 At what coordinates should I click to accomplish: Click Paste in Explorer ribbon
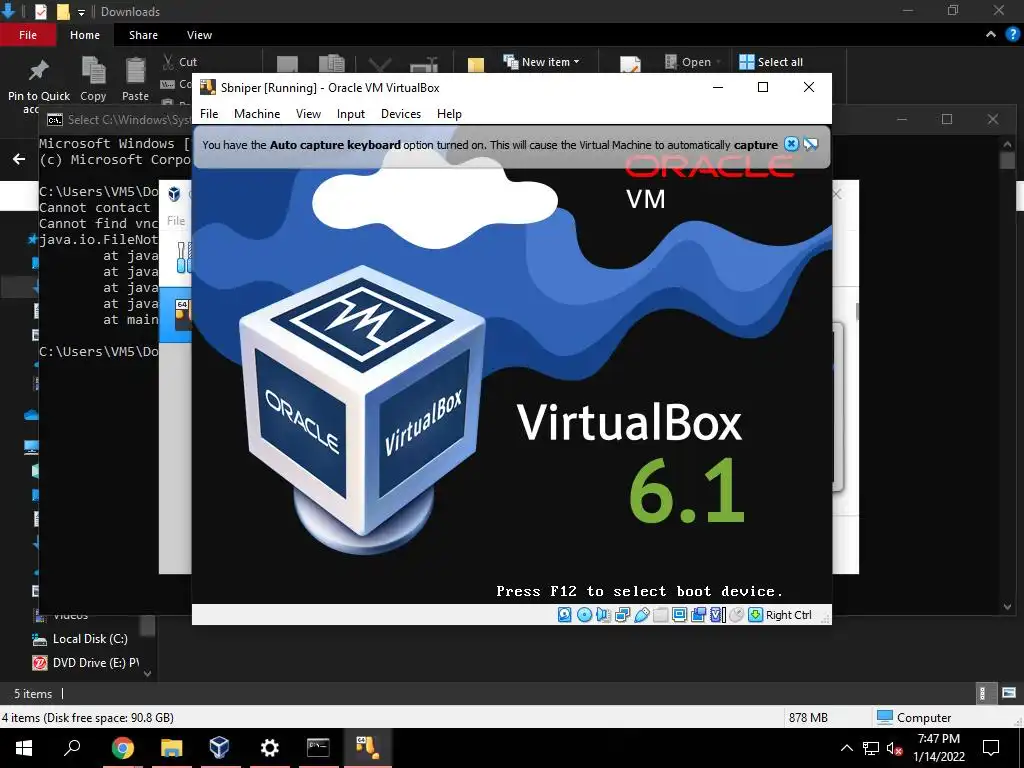[x=135, y=78]
